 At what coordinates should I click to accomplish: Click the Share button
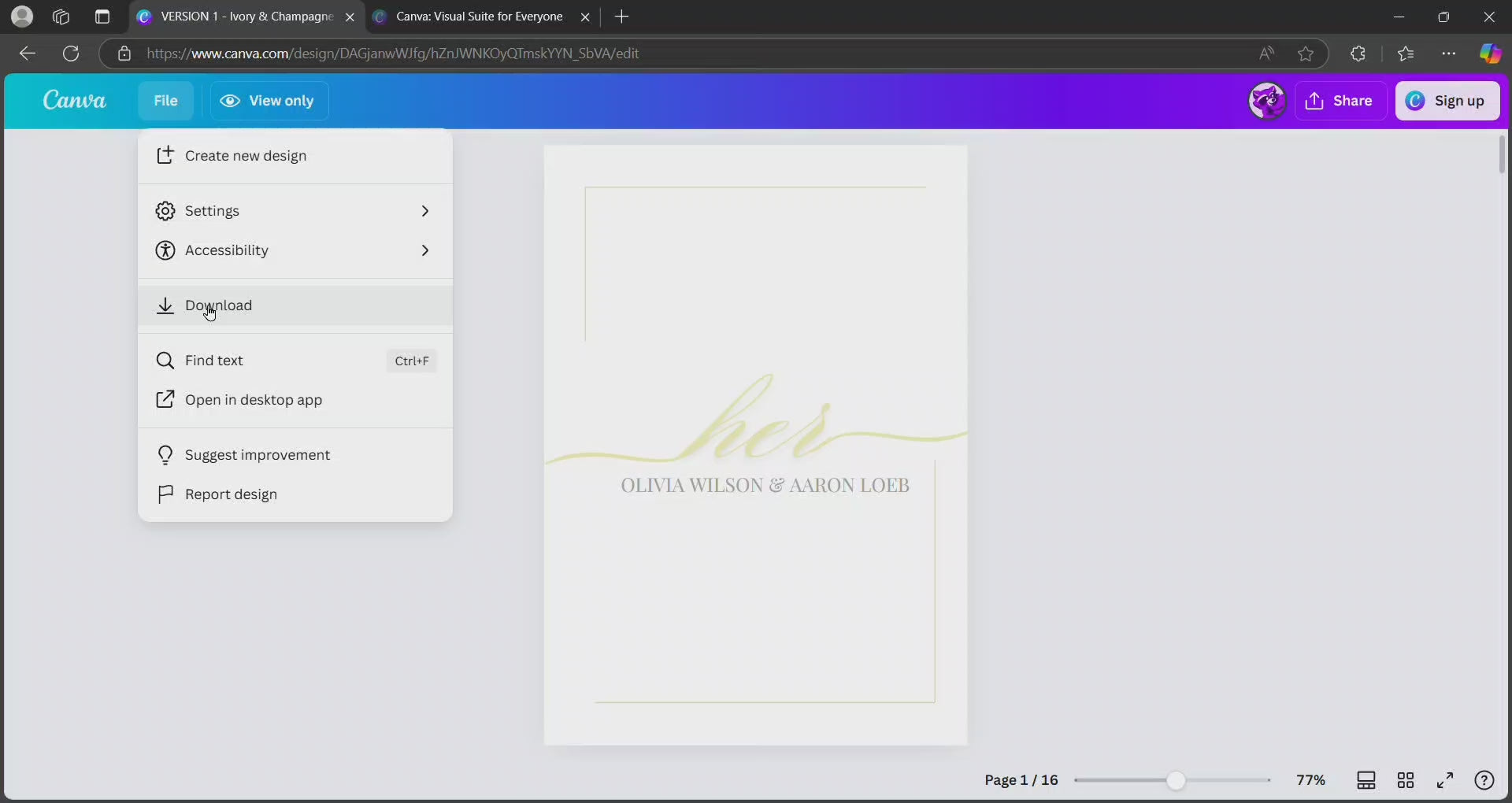point(1340,101)
